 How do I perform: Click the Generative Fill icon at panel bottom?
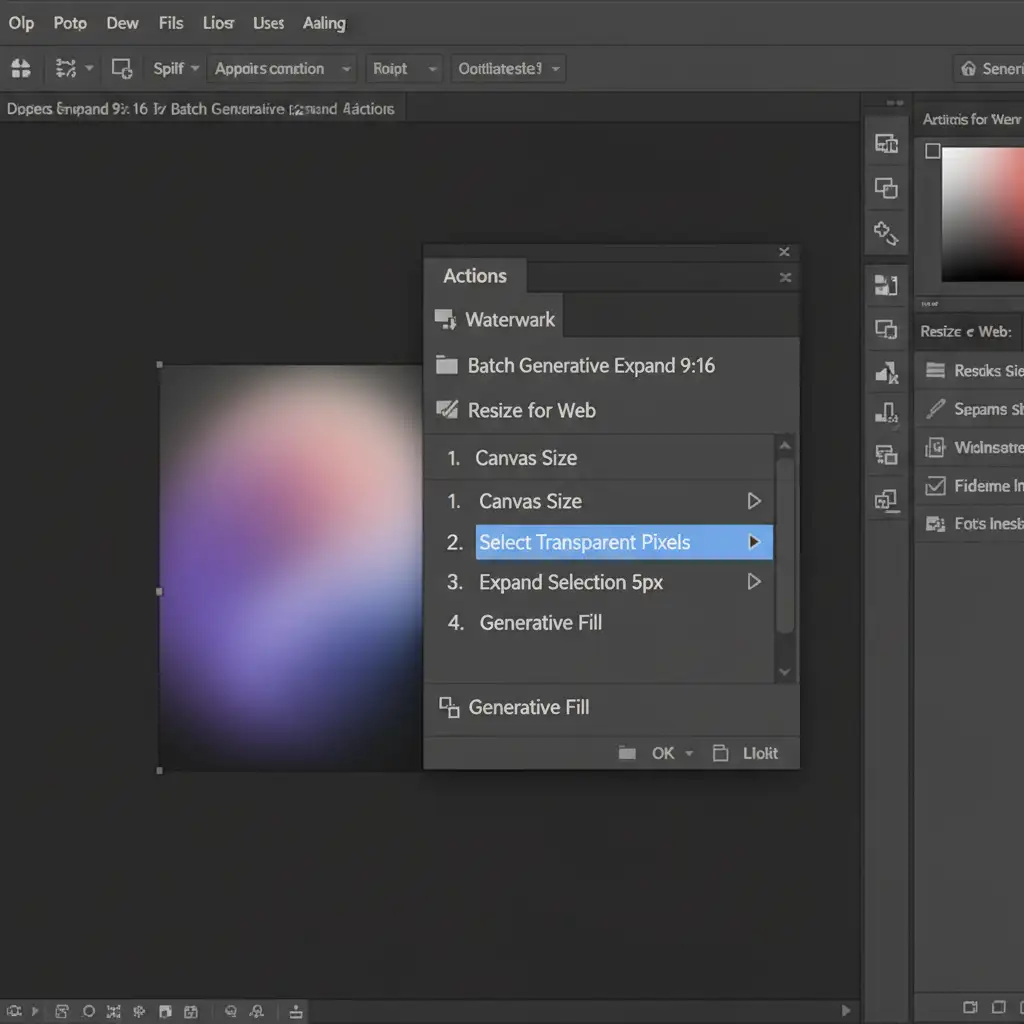[449, 708]
